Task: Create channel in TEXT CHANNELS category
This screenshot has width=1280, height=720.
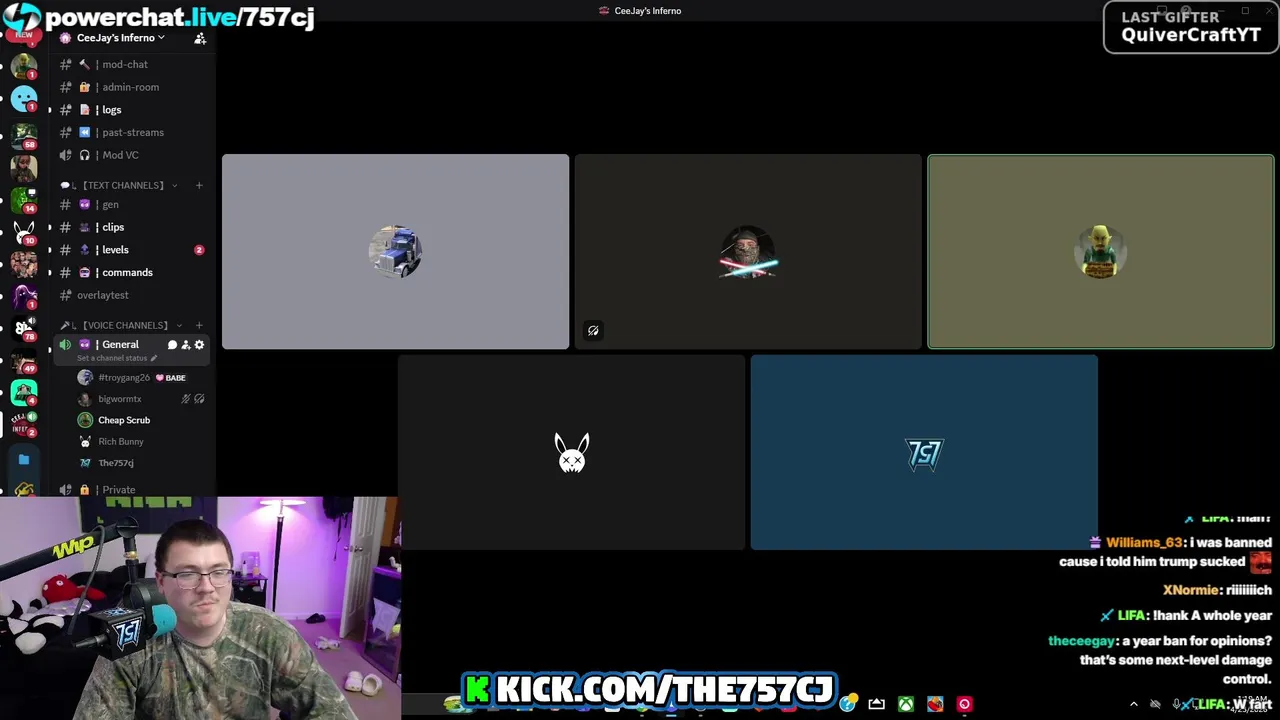Action: click(199, 185)
